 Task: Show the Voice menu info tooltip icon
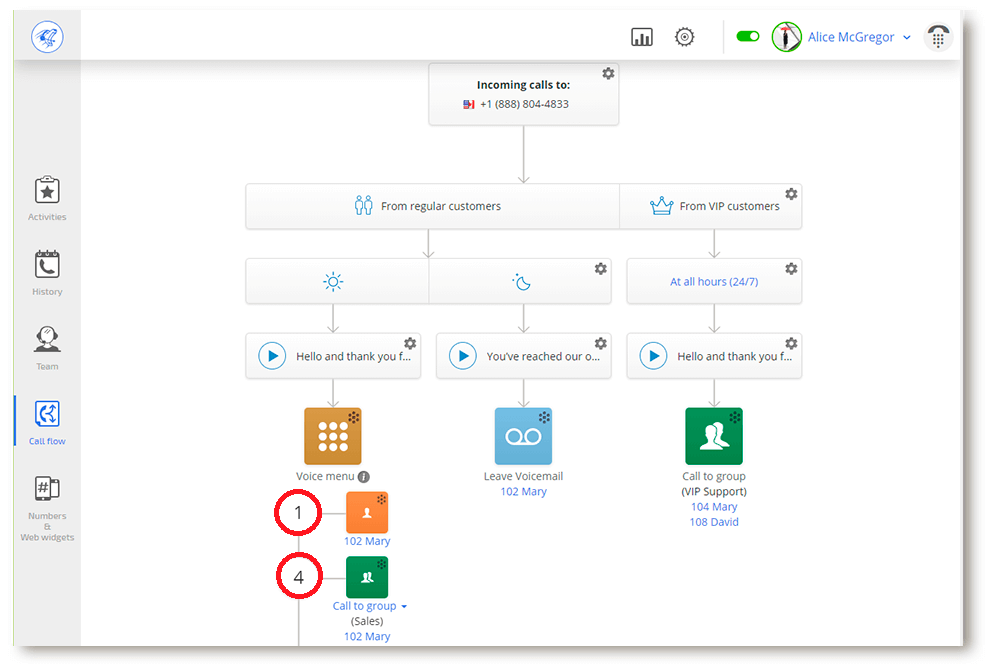tap(364, 476)
